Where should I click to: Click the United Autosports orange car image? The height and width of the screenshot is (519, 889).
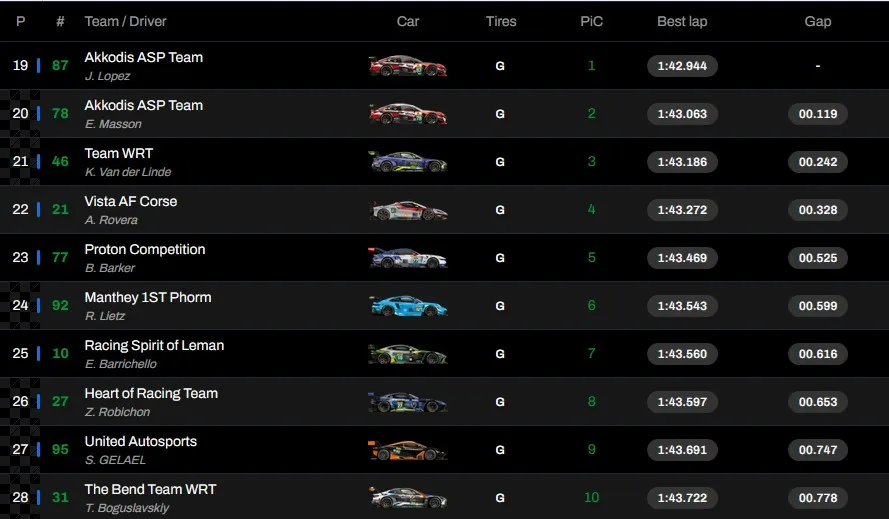(407, 450)
